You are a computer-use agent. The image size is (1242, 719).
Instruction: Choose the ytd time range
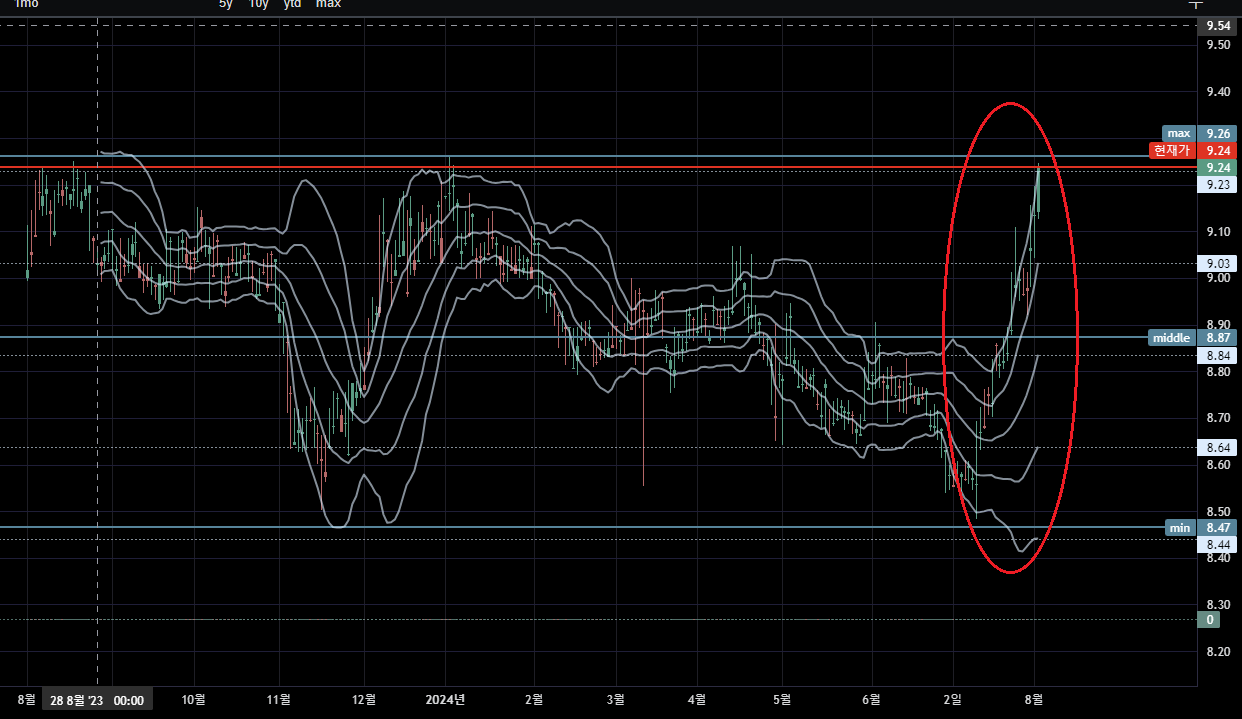click(292, 4)
